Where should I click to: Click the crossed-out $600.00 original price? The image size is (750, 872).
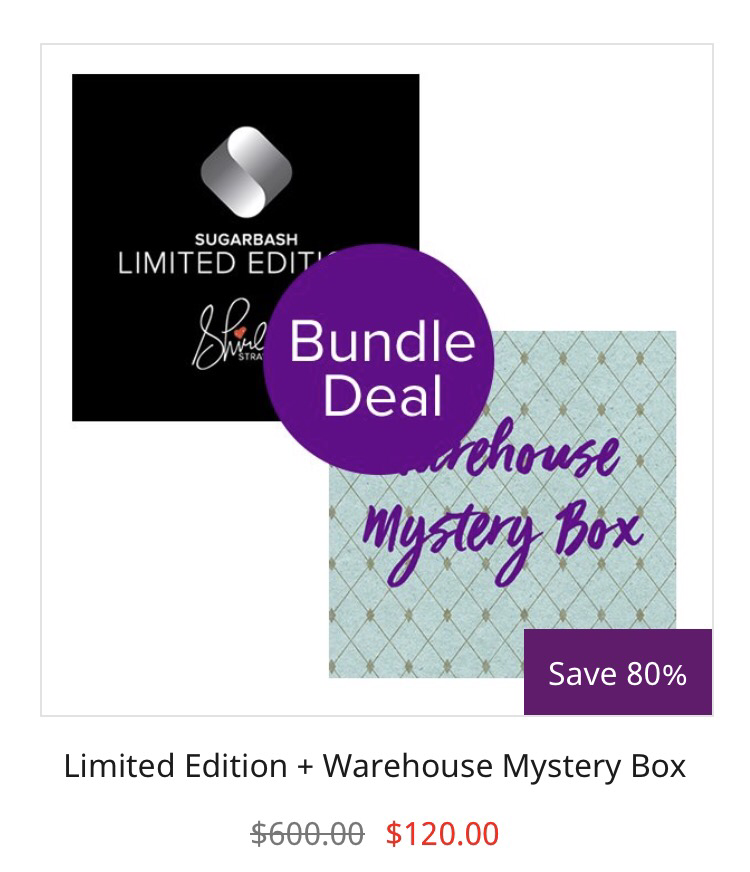pyautogui.click(x=307, y=833)
